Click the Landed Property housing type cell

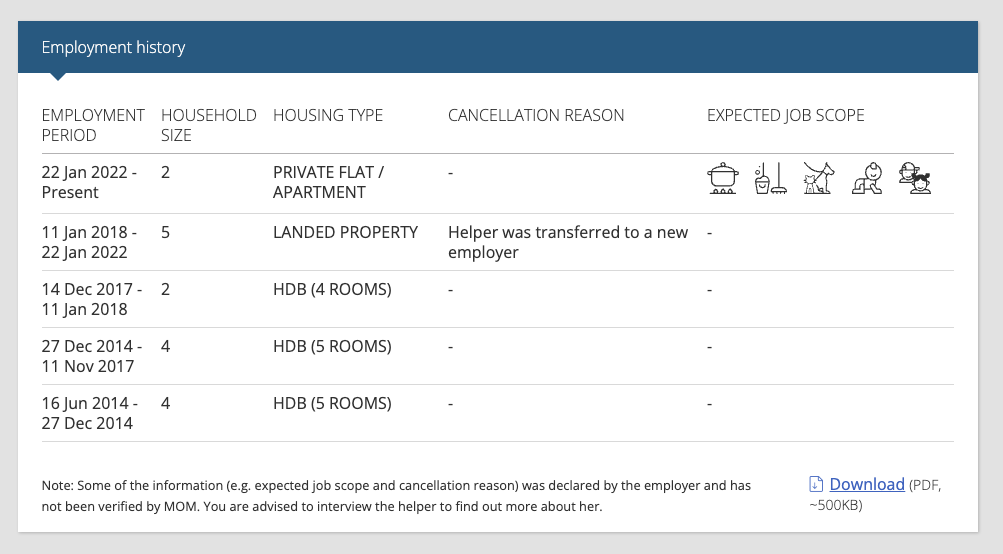pyautogui.click(x=345, y=232)
